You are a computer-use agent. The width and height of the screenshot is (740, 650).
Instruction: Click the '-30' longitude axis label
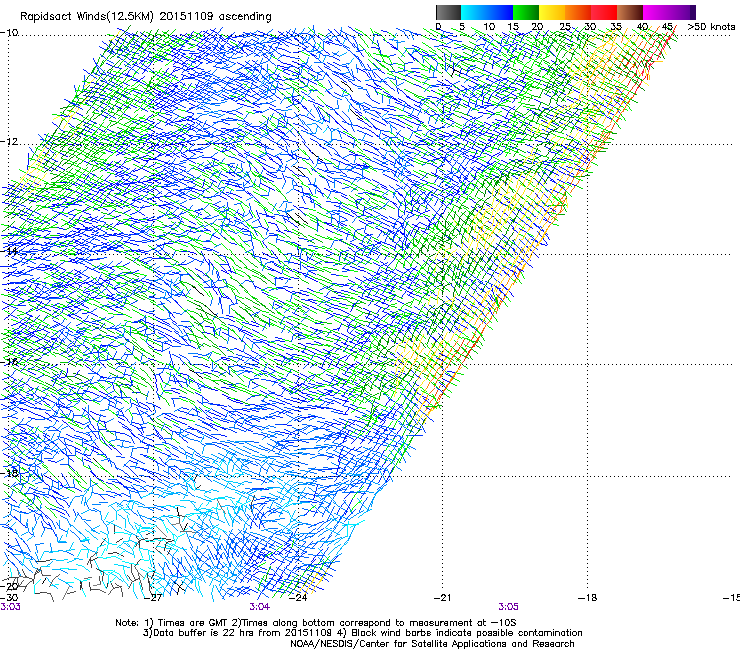(x=9, y=597)
